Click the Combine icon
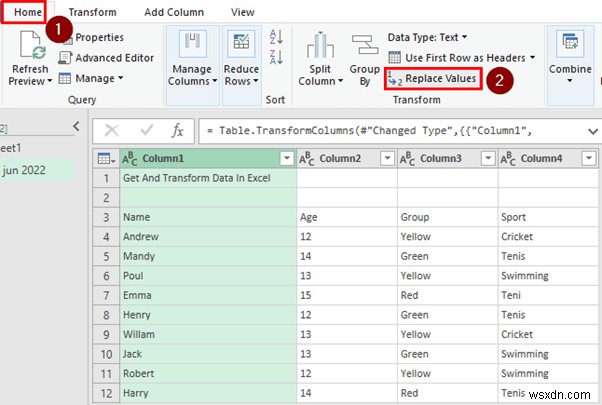Image resolution: width=602 pixels, height=405 pixels. point(570,42)
